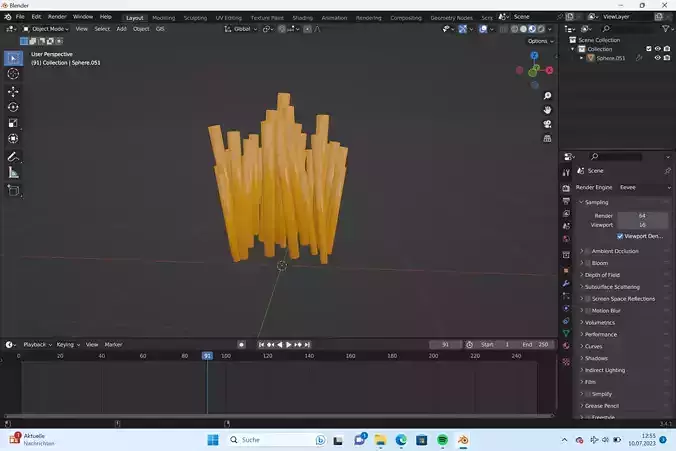
Task: Open Spotify from the Windows taskbar
Action: (x=442, y=440)
